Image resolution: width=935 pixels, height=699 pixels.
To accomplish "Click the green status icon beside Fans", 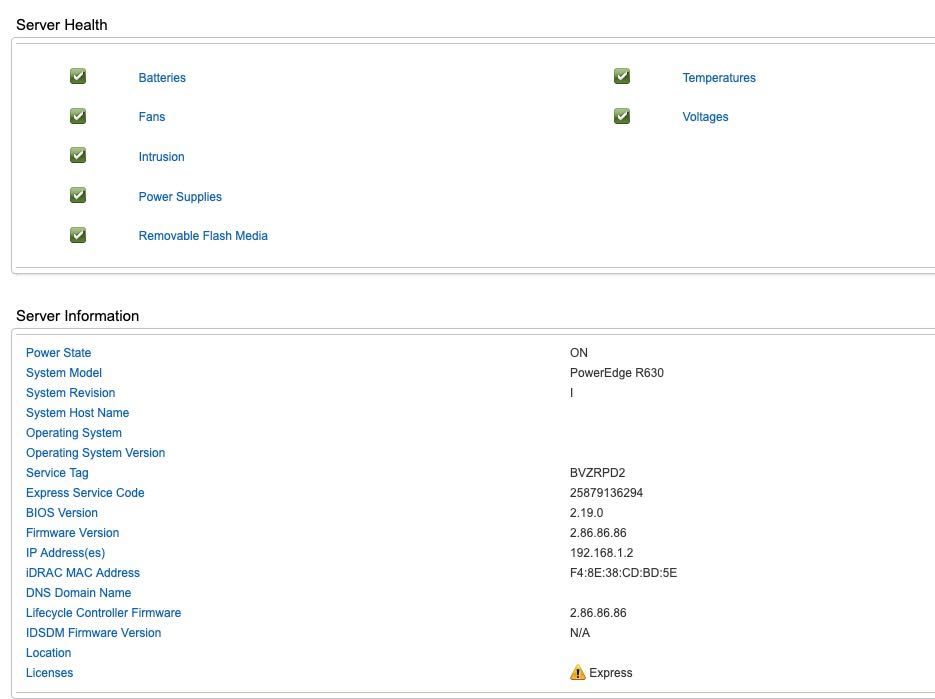I will point(78,116).
